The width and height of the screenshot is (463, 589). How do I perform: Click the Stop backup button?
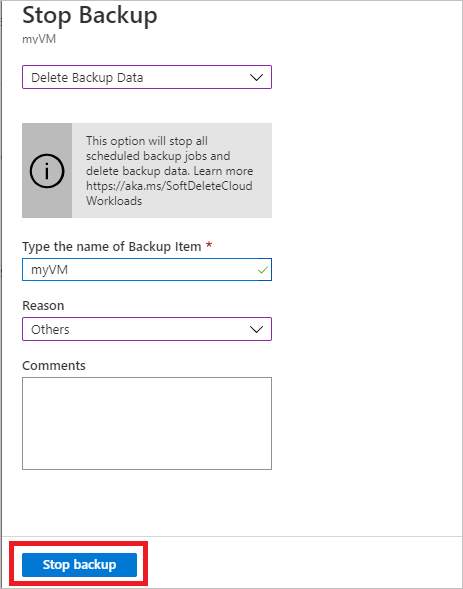(x=79, y=564)
